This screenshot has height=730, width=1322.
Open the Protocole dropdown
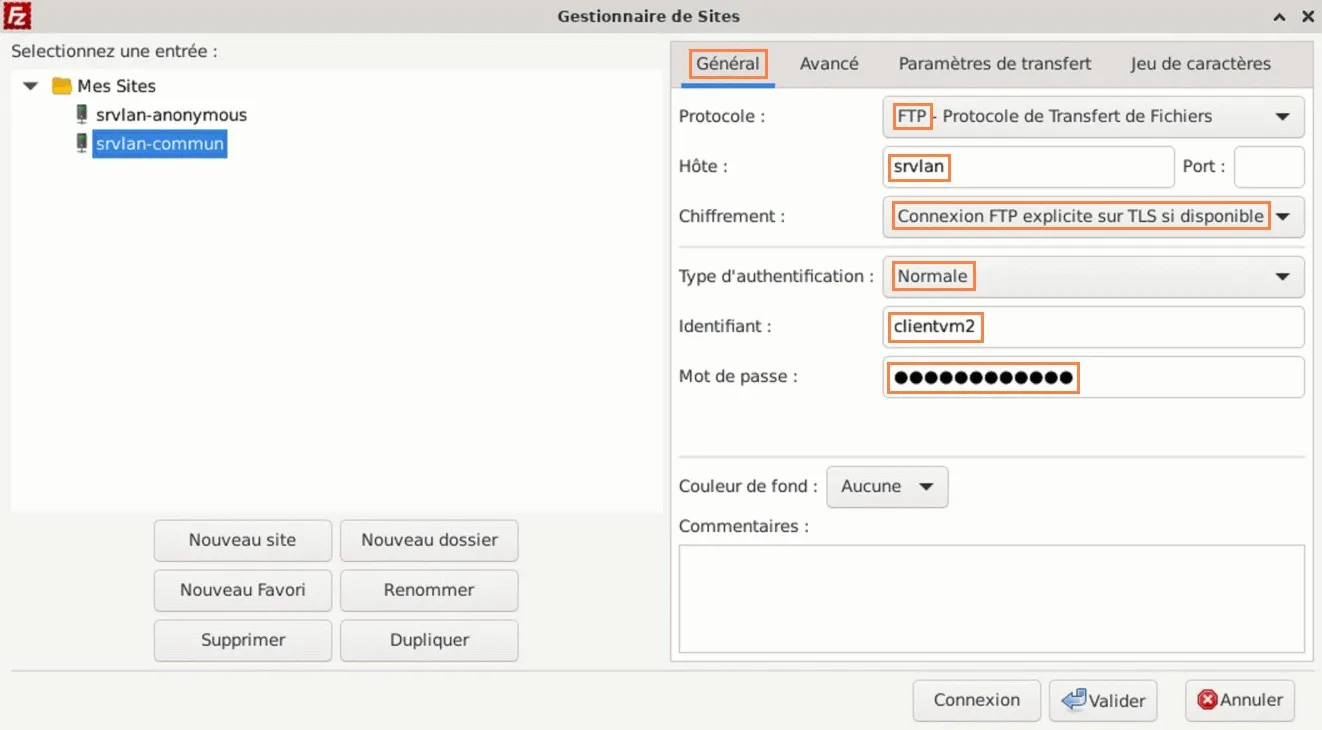(x=1094, y=116)
